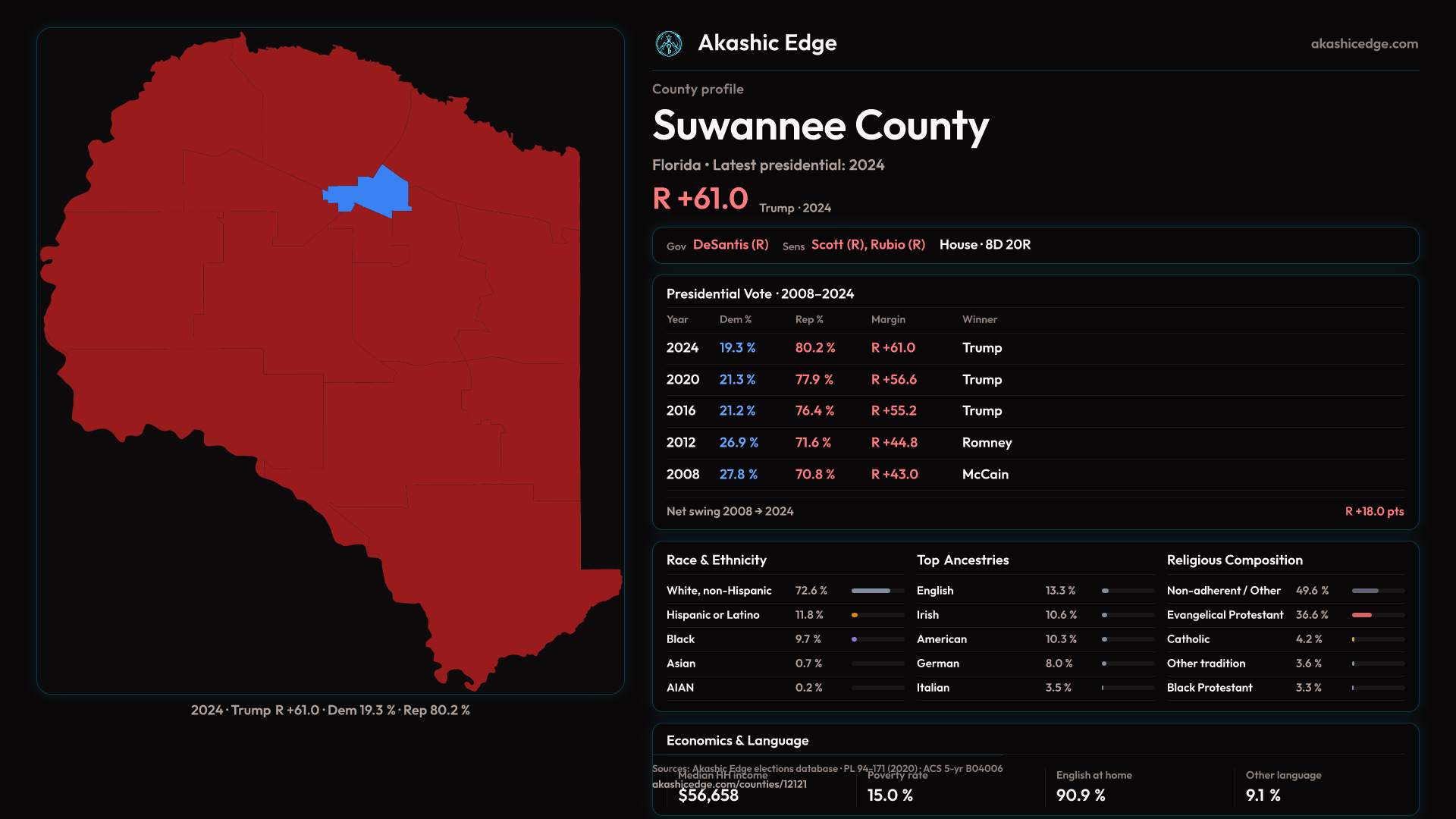Click the House 8D 20R label

point(984,245)
